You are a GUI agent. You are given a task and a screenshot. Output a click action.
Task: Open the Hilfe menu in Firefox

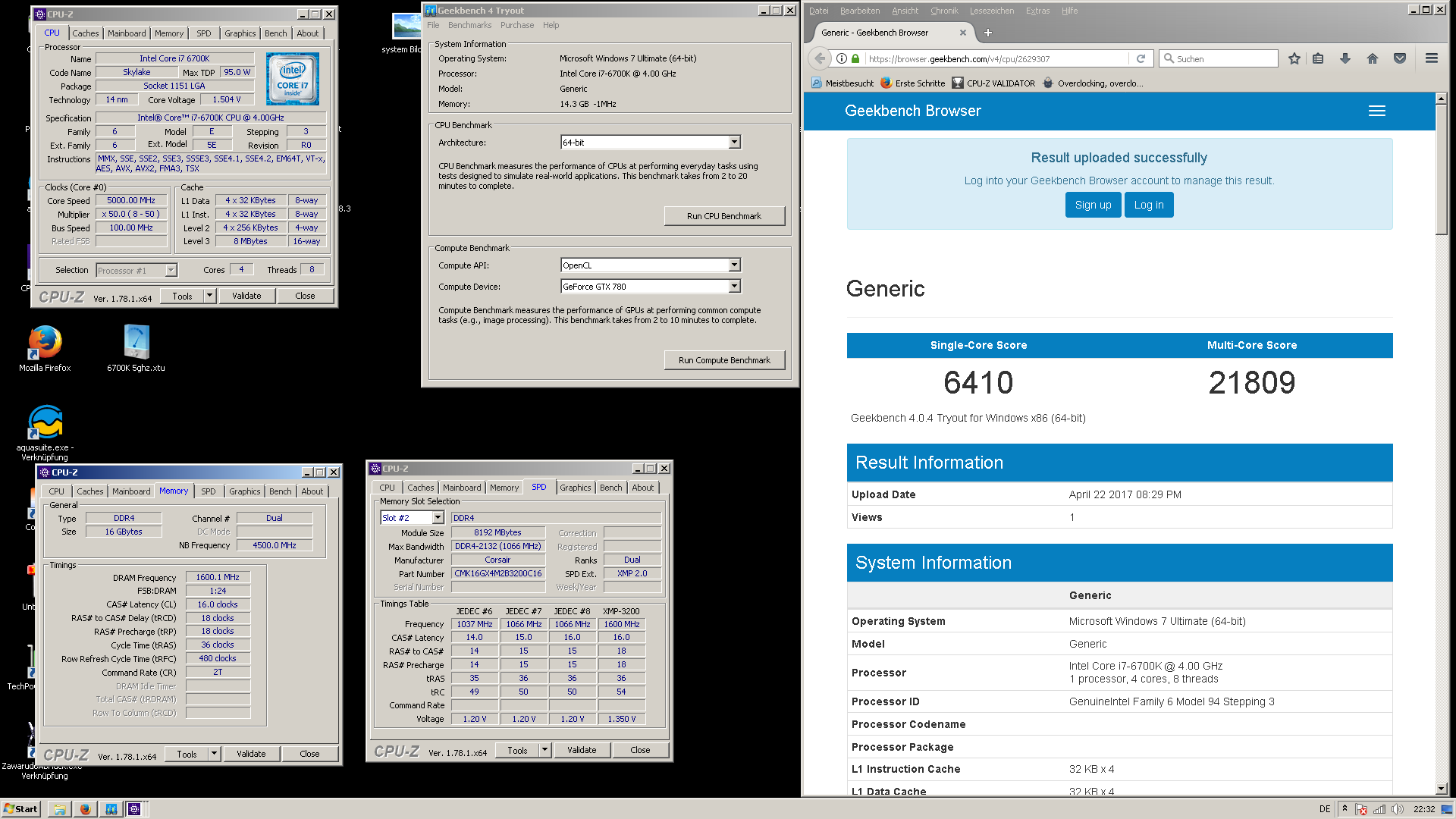[x=1069, y=11]
